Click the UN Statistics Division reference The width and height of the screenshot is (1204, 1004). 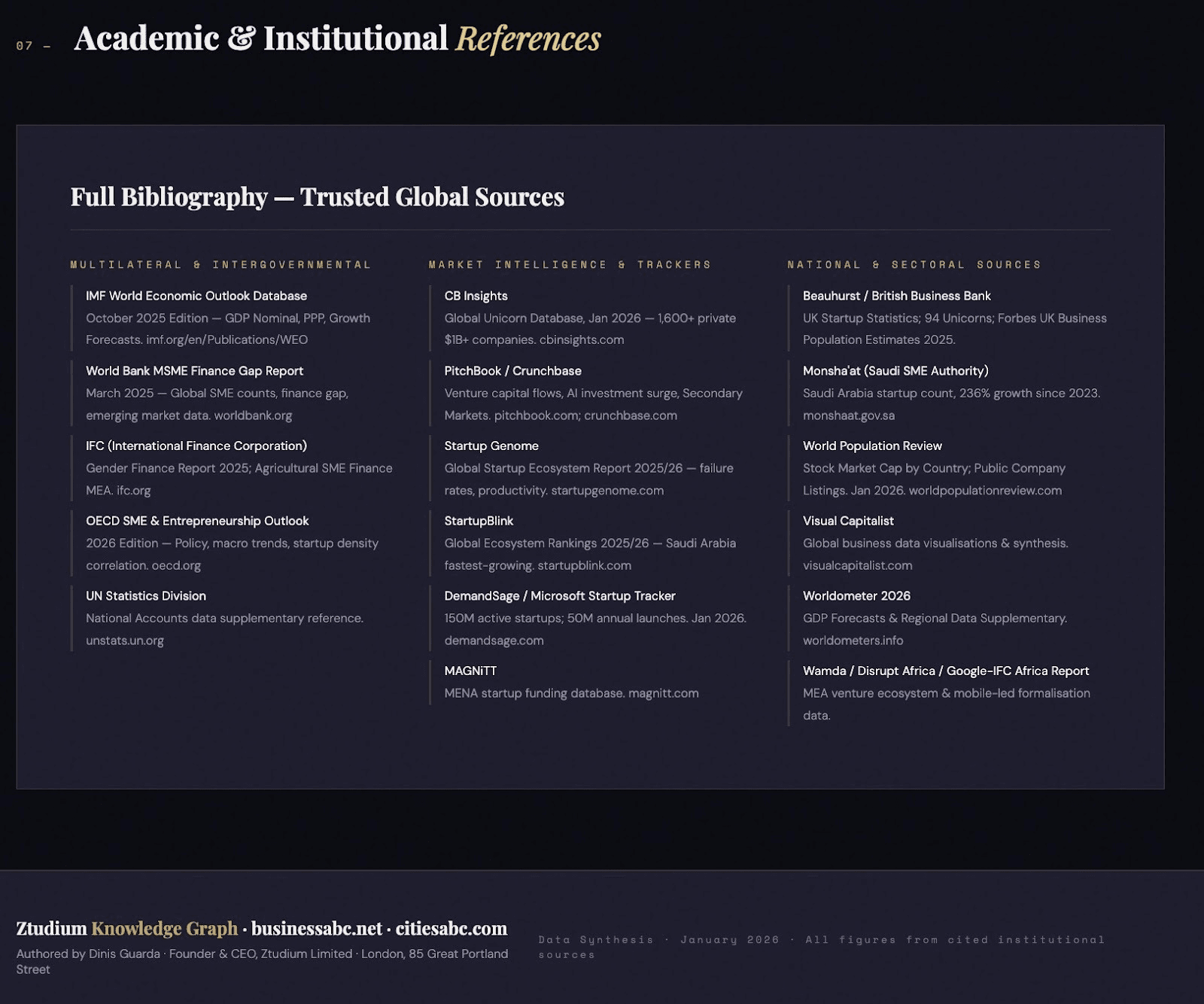[x=146, y=596]
